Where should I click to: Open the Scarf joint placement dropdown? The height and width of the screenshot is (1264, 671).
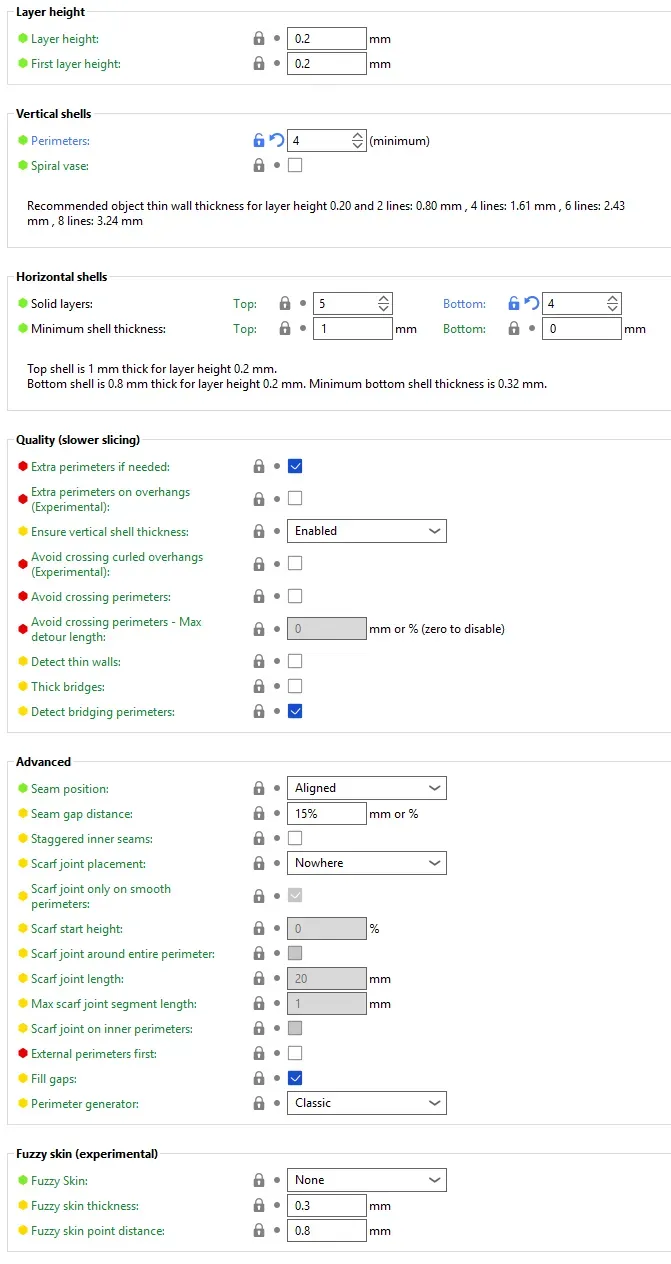coord(367,863)
